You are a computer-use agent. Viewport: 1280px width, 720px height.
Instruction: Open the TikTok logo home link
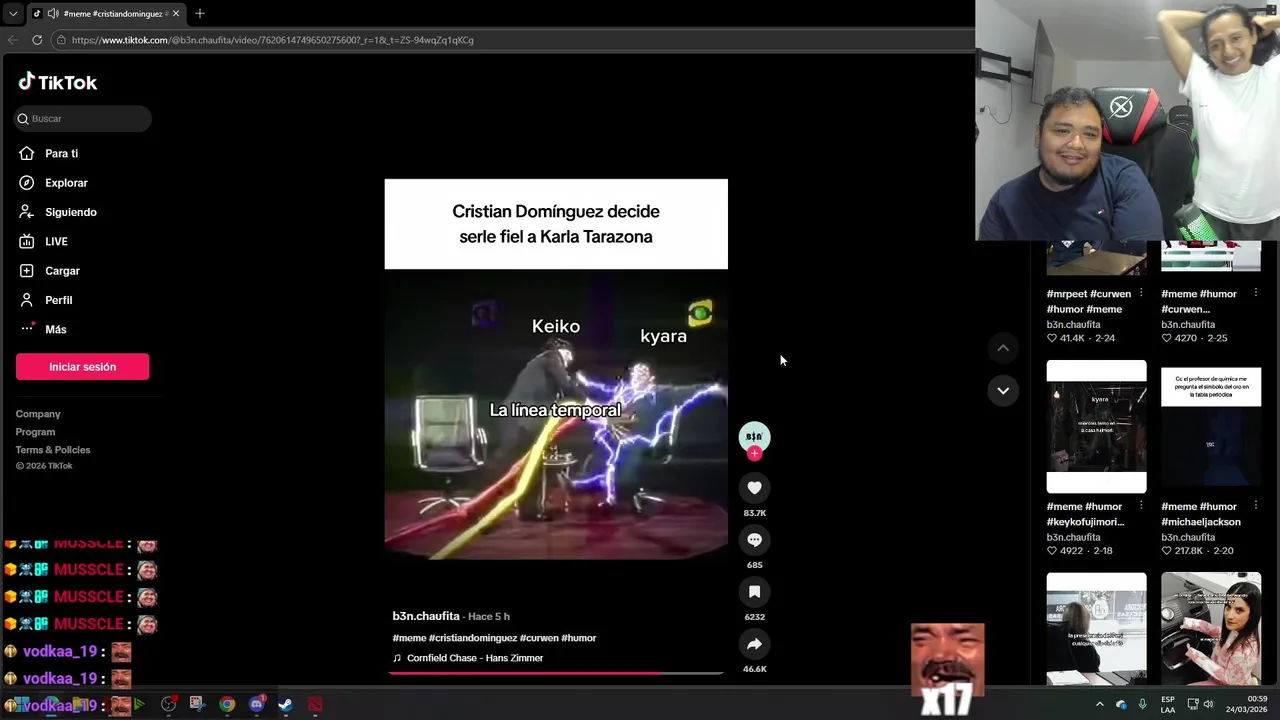coord(58,82)
